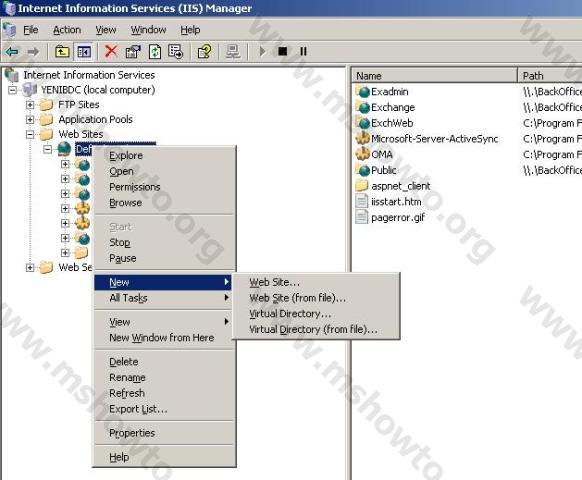Click the iisstart.htm file icon

click(x=362, y=201)
